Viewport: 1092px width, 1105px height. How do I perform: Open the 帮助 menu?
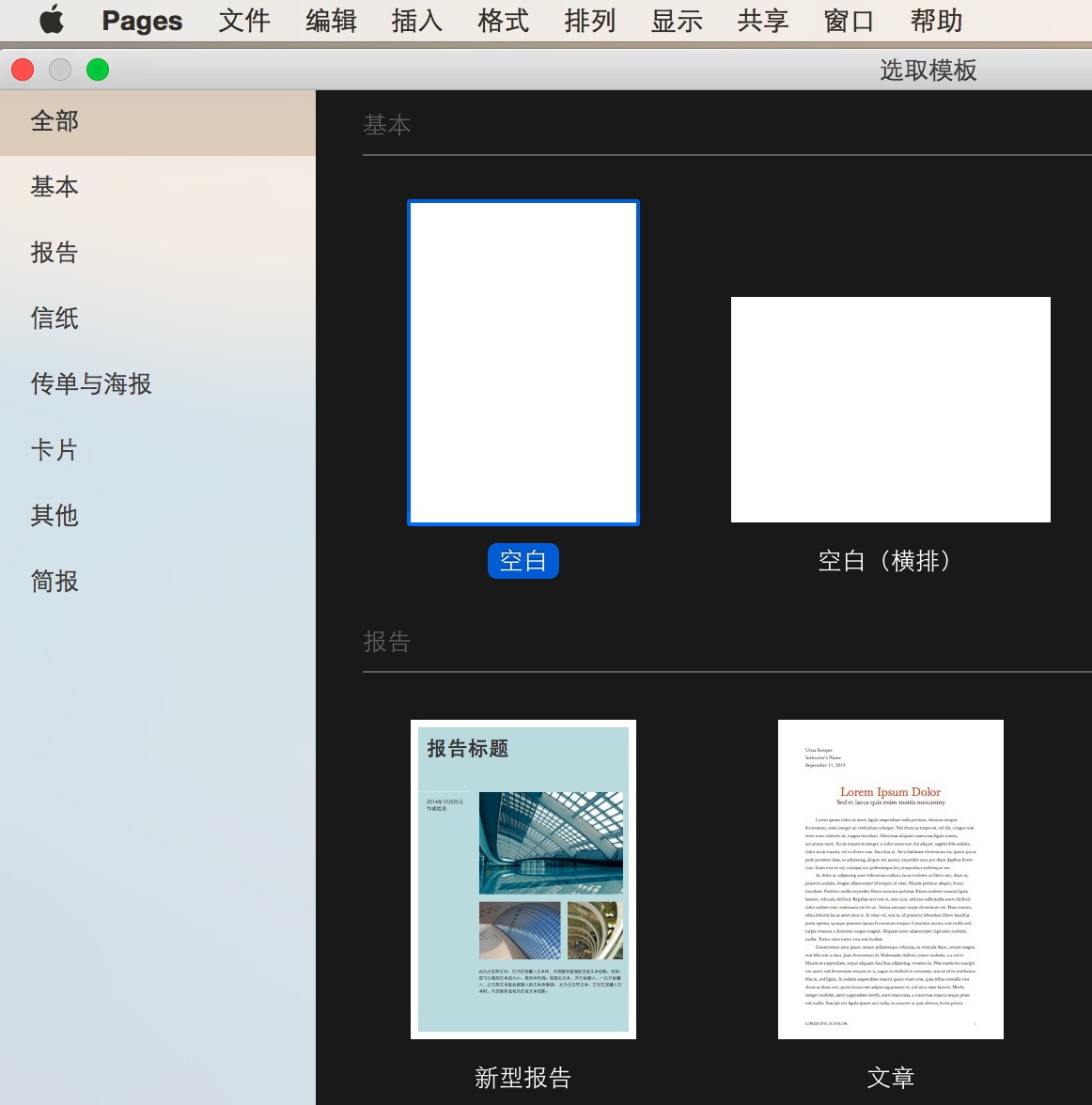936,20
